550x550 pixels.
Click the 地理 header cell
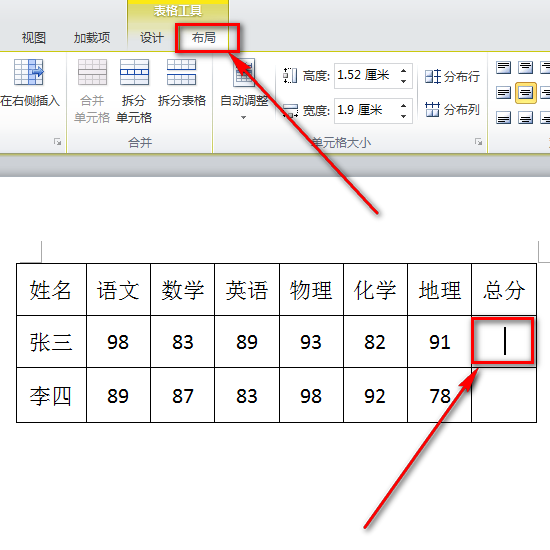(440, 289)
